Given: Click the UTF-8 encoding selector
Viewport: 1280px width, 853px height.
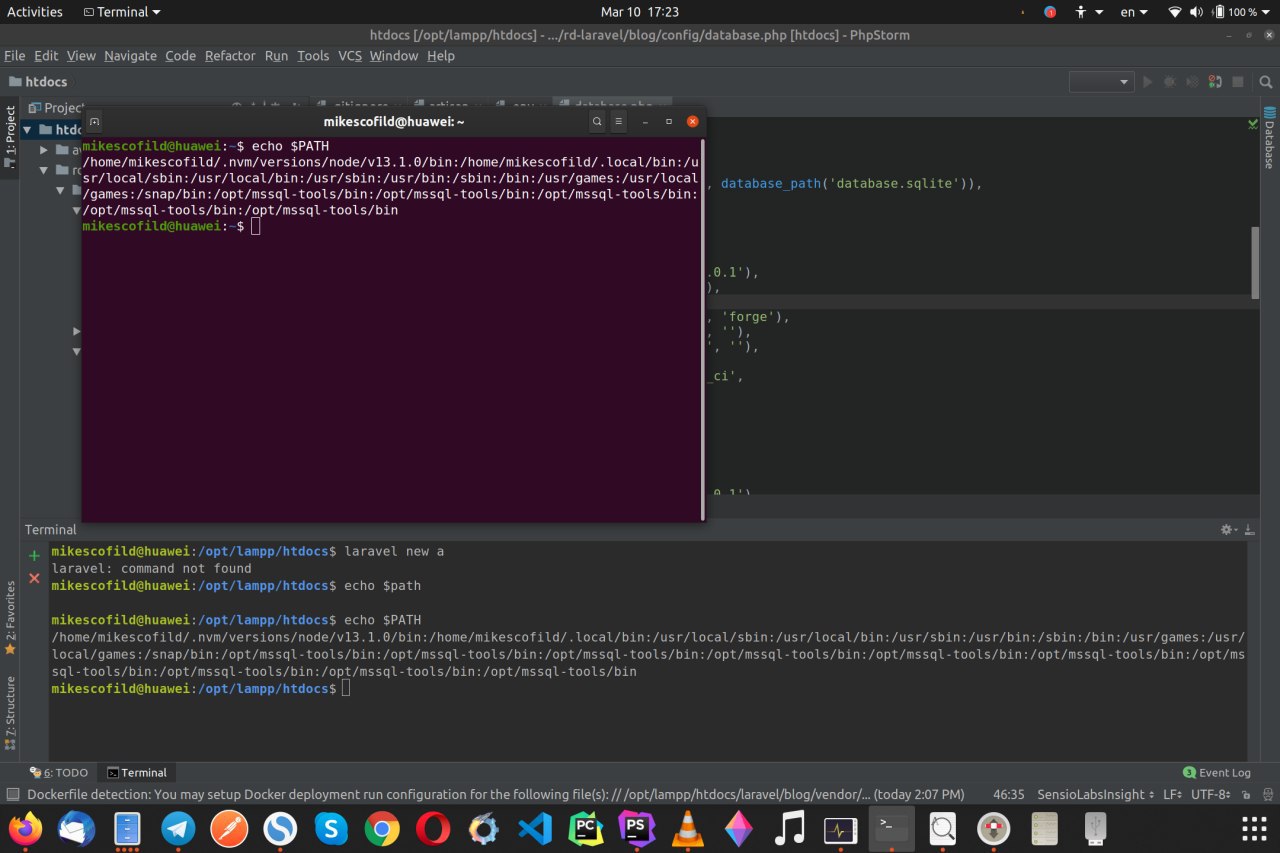Looking at the screenshot, I should pos(1211,794).
